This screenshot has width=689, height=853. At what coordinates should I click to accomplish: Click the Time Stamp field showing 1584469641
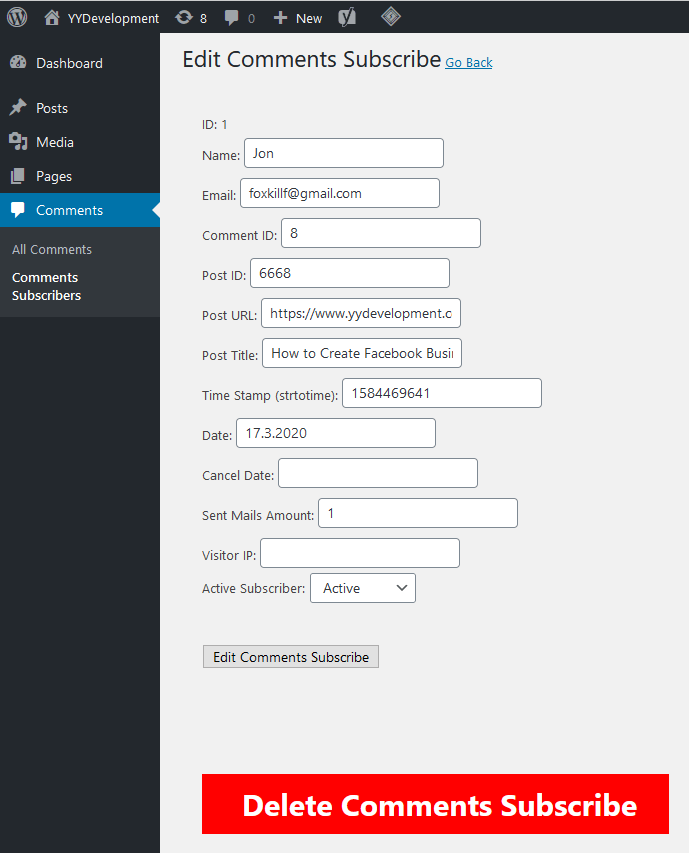pos(442,393)
